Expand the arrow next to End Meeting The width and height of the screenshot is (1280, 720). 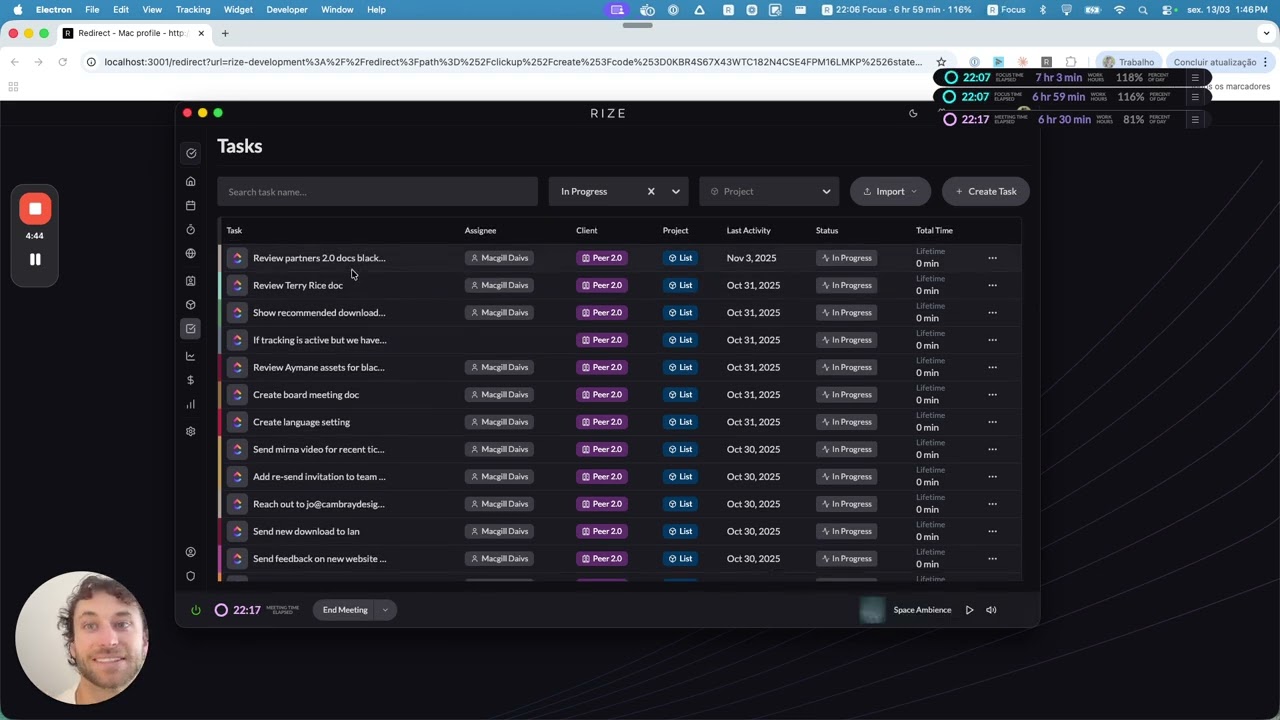pos(385,610)
